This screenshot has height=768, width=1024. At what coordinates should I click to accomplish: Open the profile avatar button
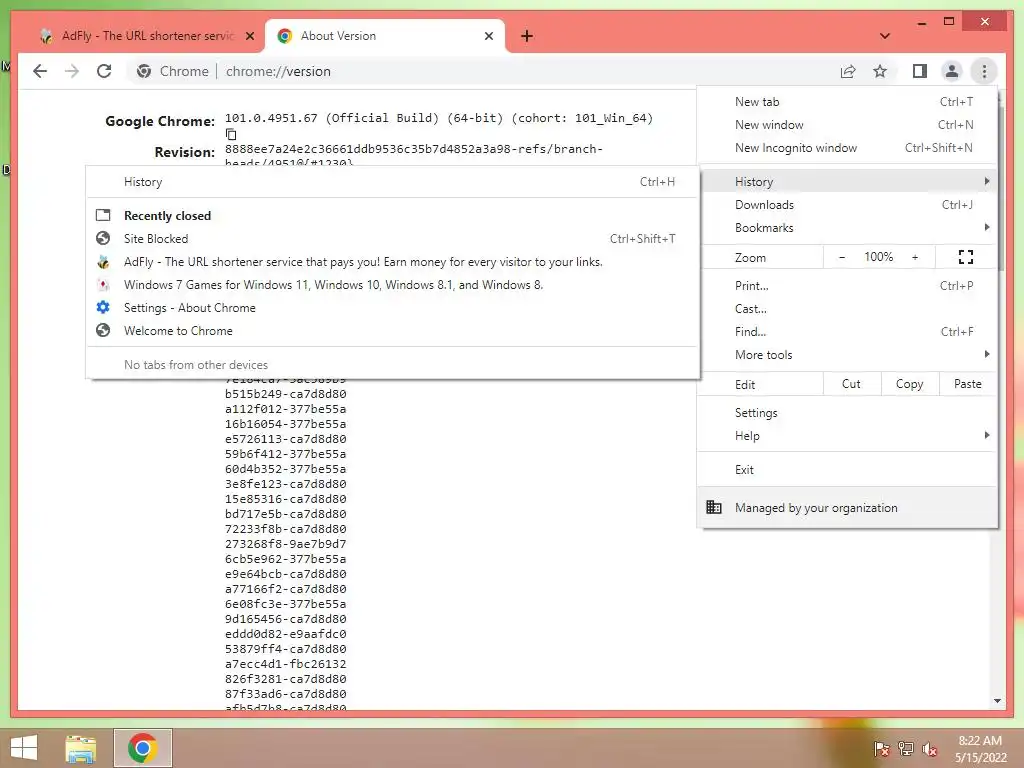(x=952, y=71)
